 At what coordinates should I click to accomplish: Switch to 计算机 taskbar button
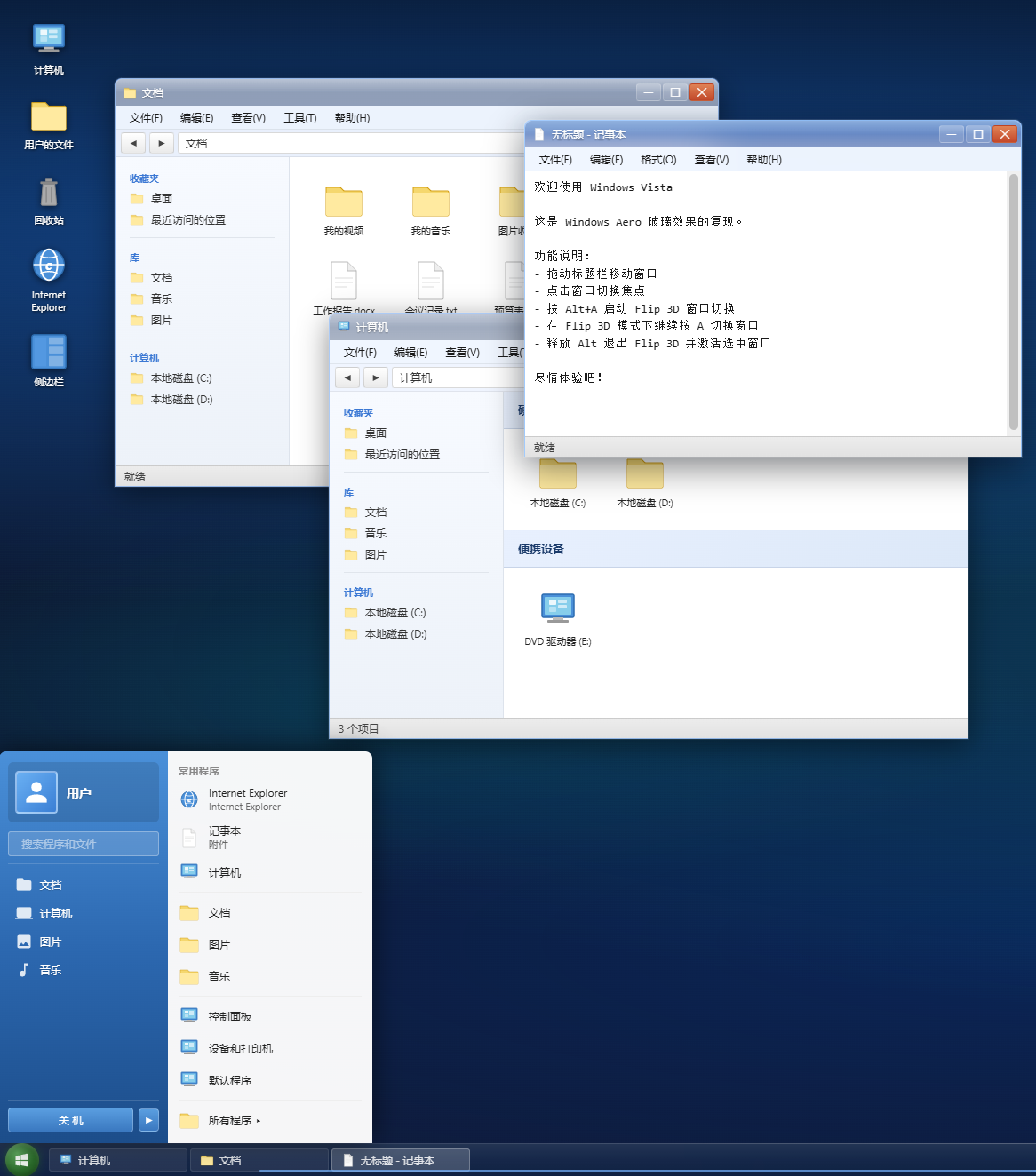[x=118, y=1160]
